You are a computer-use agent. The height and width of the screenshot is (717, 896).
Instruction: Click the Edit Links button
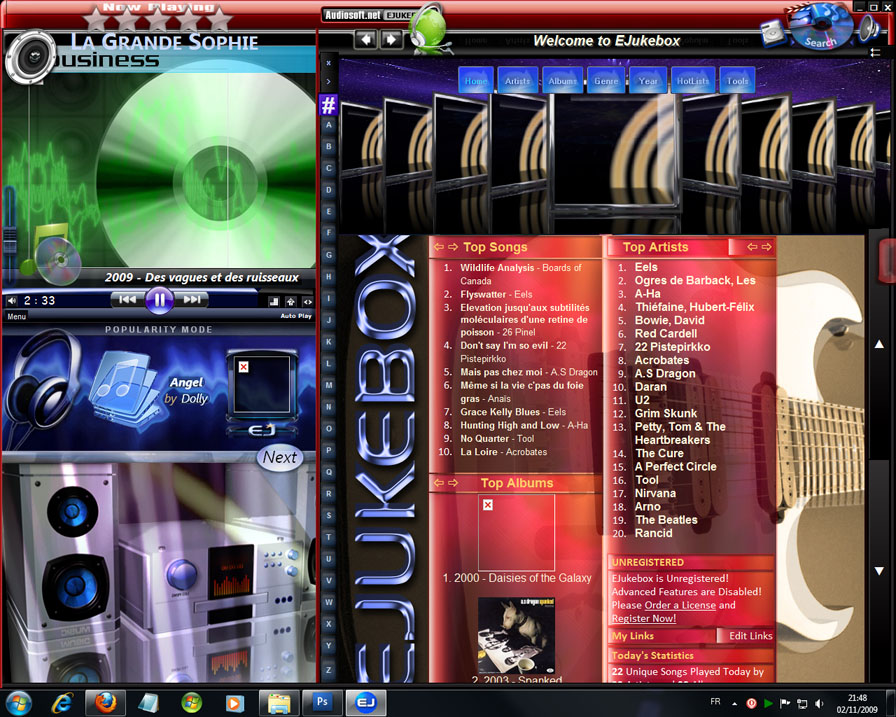click(750, 636)
